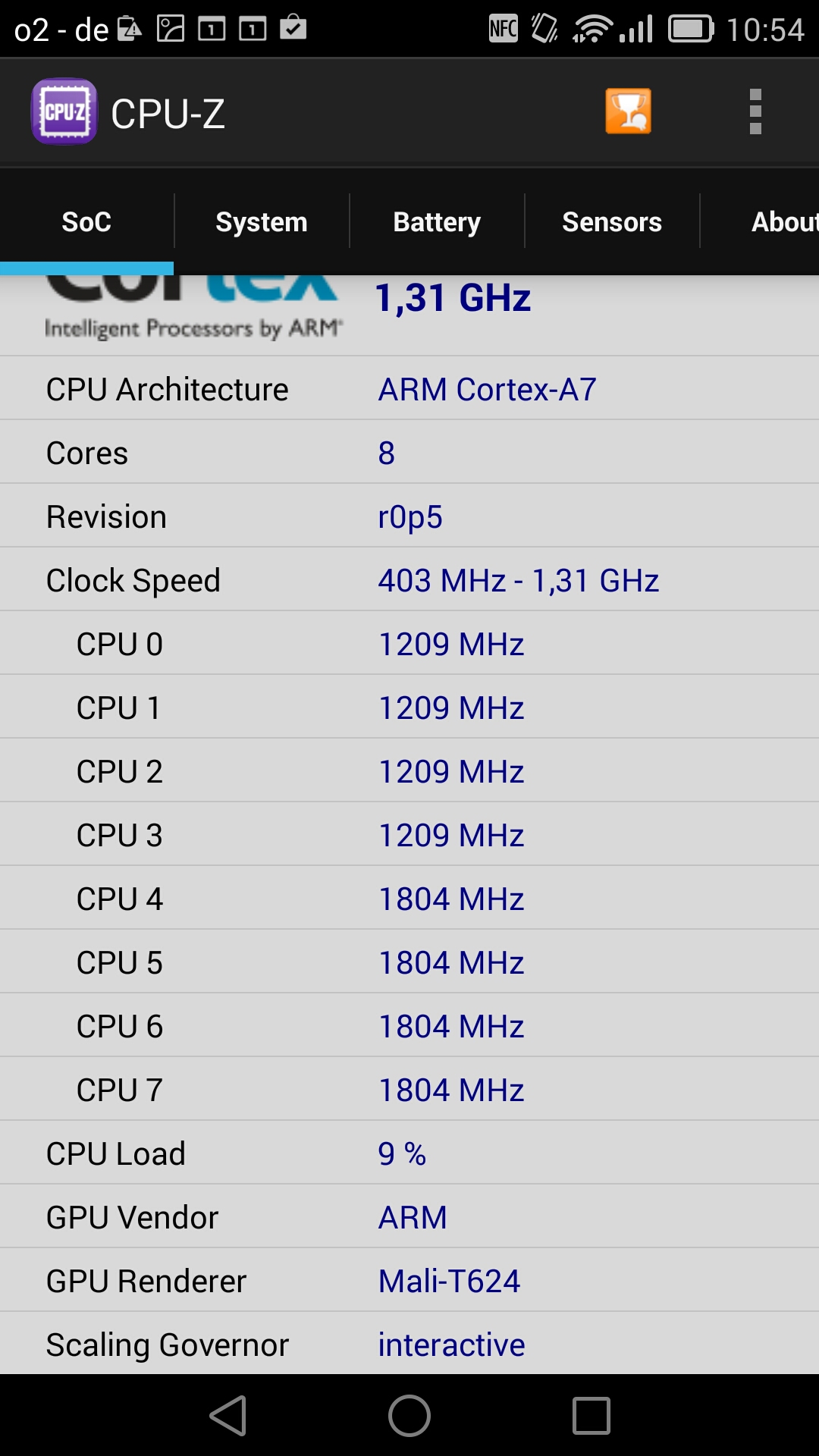Tap the CPU Architecture row
The width and height of the screenshot is (819, 1456).
point(409,388)
